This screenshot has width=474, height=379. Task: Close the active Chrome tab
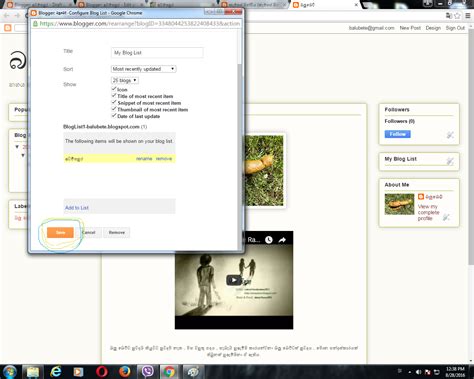tap(356, 5)
